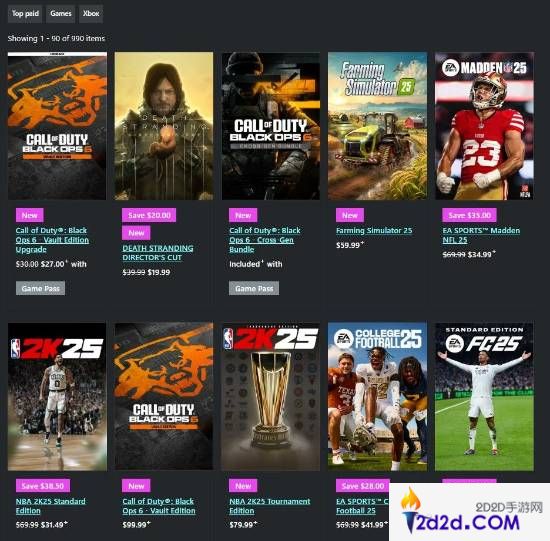Open Madden NFL 25 cover image
This screenshot has width=550, height=541.
[x=484, y=126]
